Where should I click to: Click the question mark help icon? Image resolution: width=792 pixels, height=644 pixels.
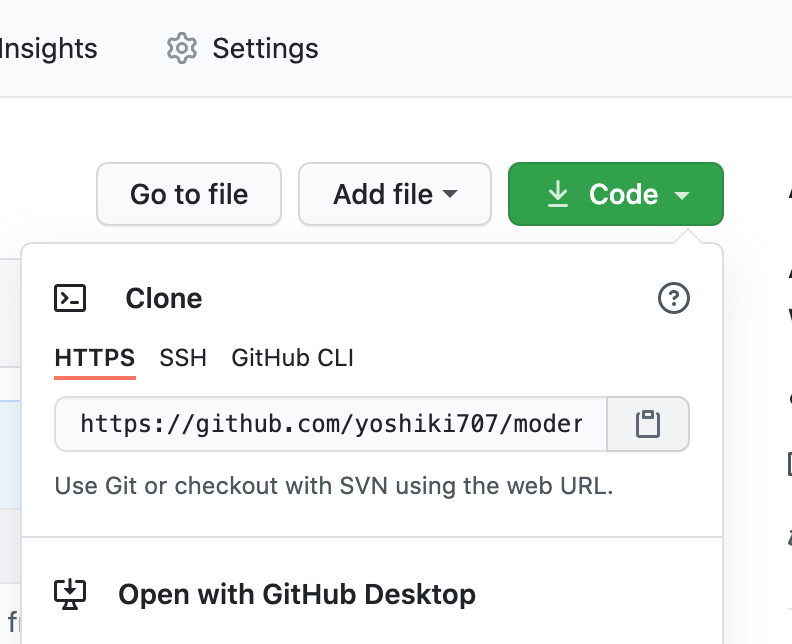pos(673,298)
